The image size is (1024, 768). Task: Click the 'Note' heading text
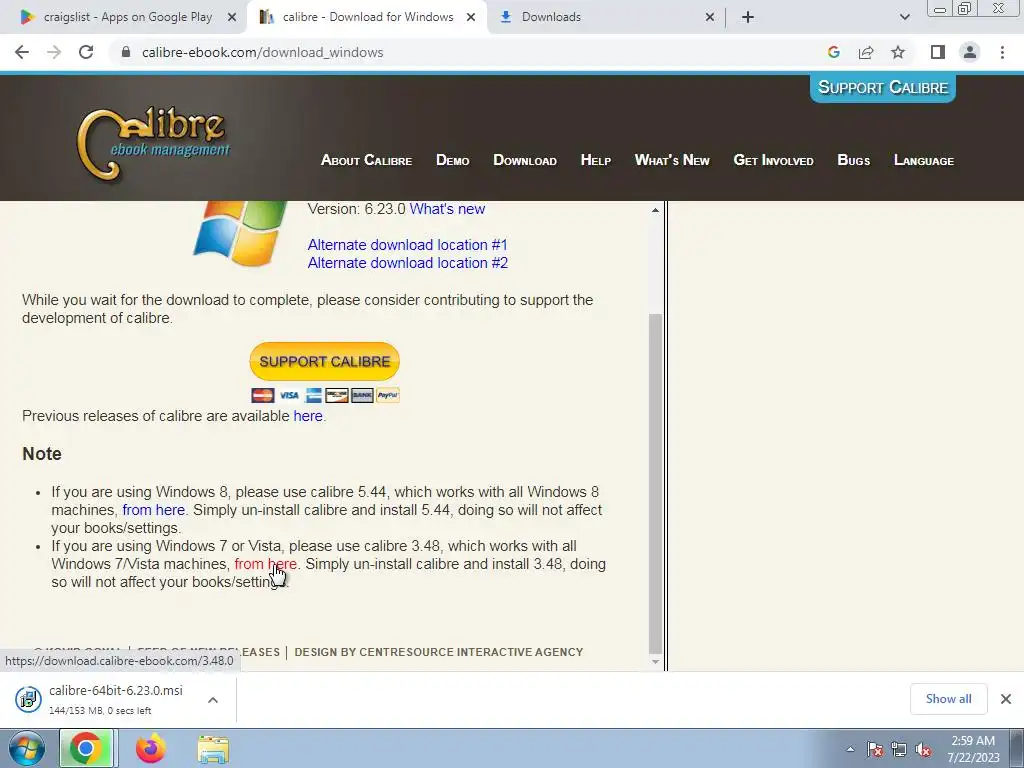[42, 454]
